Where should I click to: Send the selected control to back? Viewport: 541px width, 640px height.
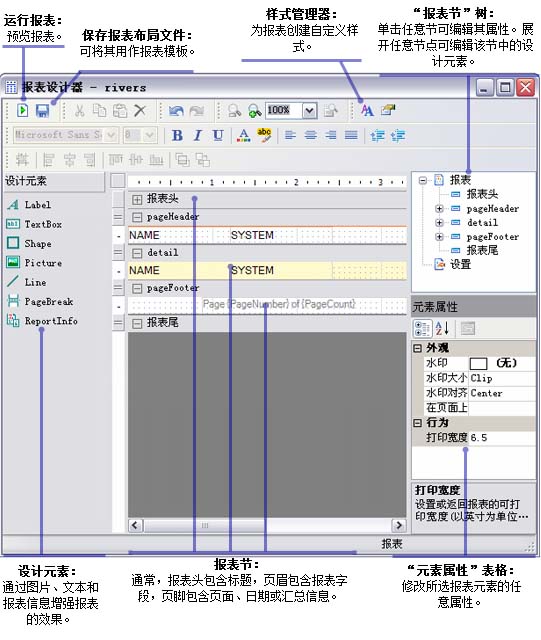click(x=203, y=160)
